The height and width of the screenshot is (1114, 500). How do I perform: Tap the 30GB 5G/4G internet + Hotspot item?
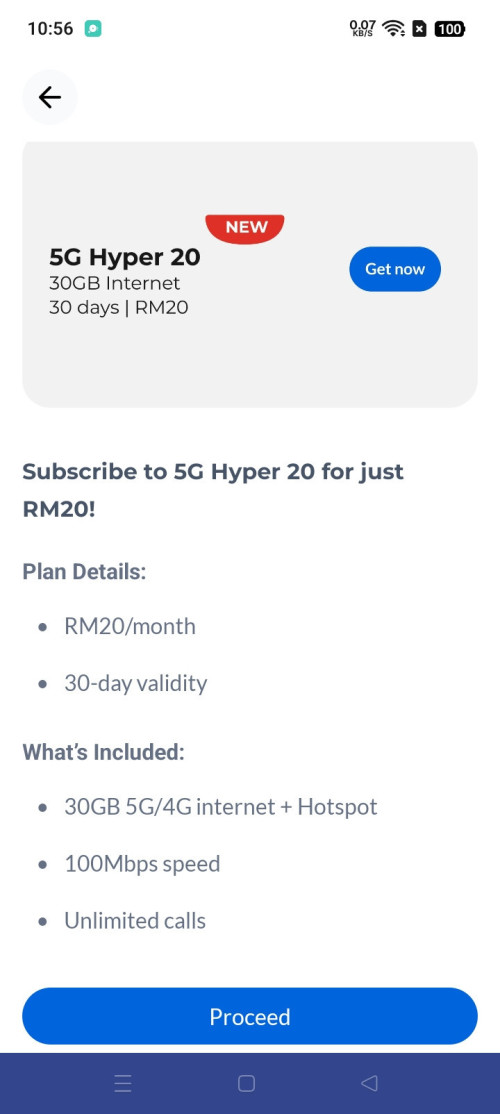click(x=221, y=807)
